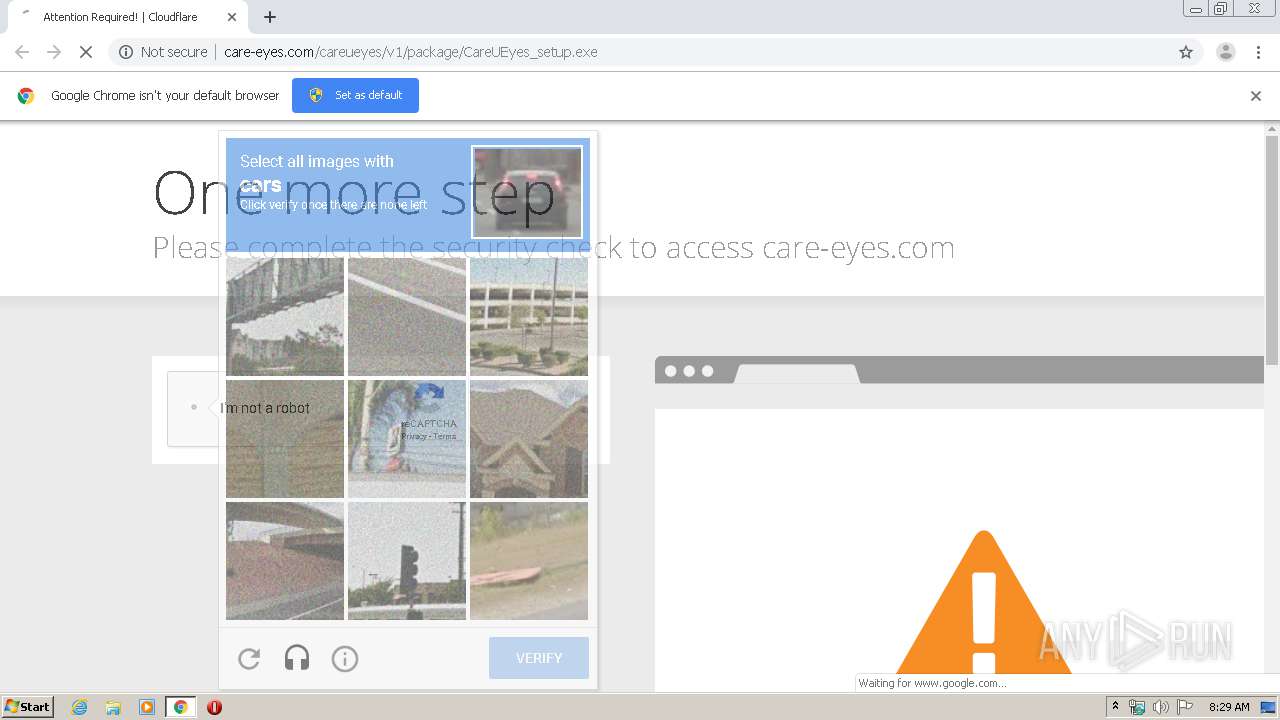Viewport: 1280px width, 720px height.
Task: Go forward in browser history
Action: (x=54, y=52)
